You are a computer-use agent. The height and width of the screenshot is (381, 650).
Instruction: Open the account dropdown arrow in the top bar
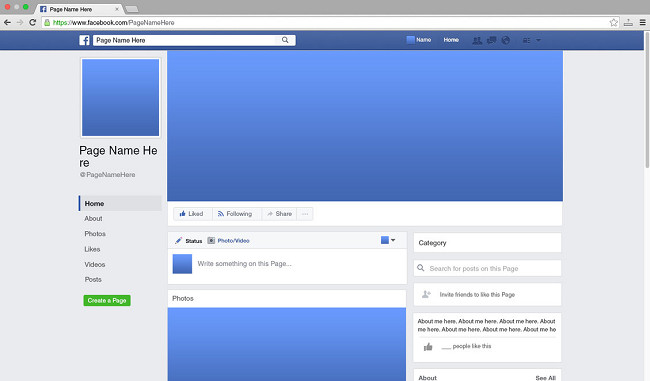538,40
